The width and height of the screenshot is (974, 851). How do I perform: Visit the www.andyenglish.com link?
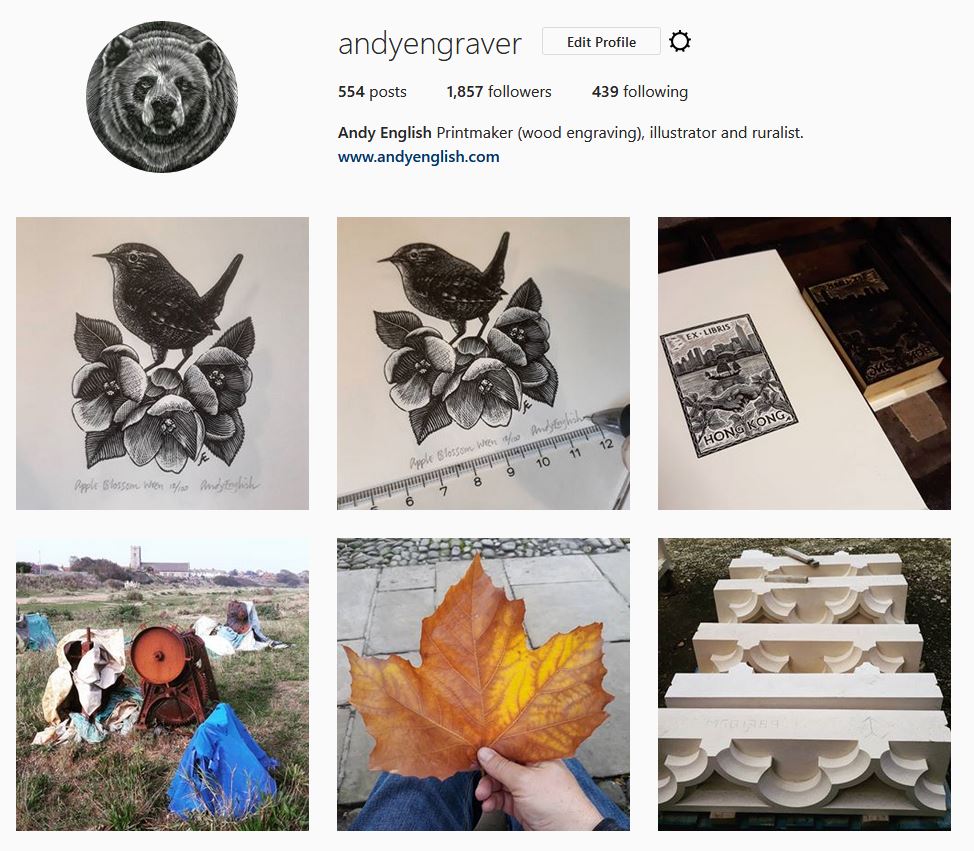[x=418, y=157]
